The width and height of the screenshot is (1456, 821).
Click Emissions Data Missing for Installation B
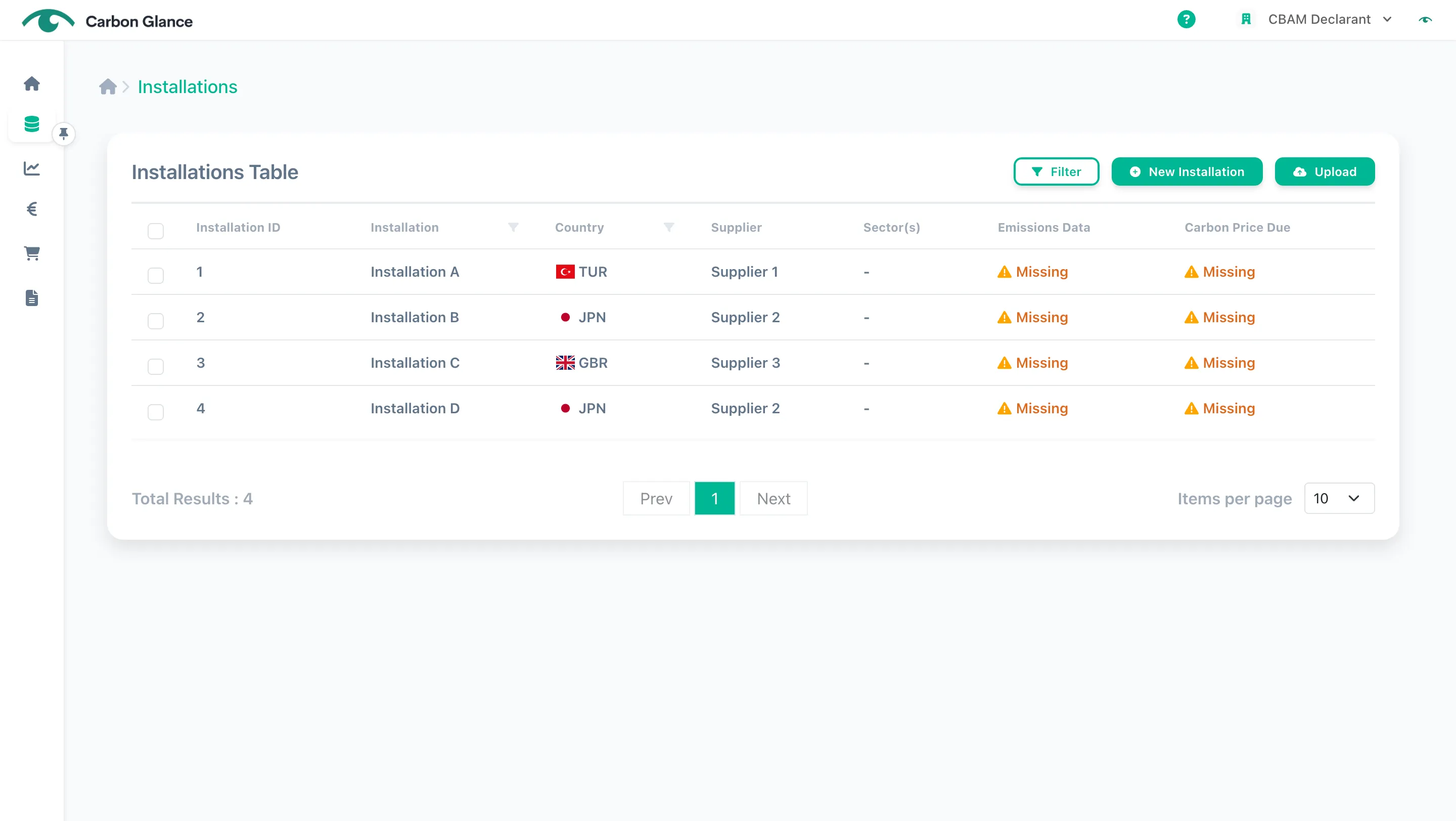1032,317
